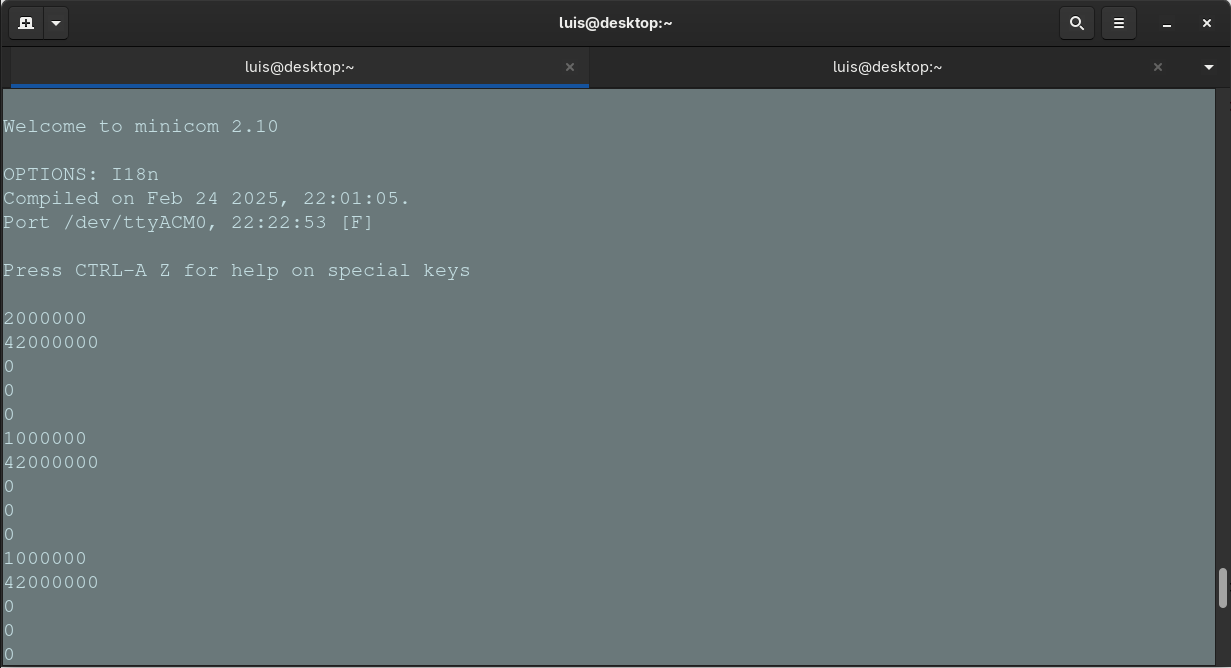1231x668 pixels.
Task: Open the terminal search bar
Action: (1077, 22)
